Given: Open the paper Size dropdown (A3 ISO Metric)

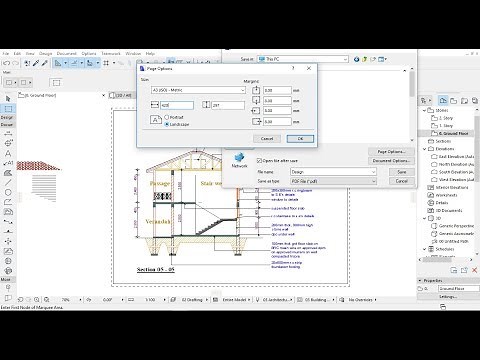Looking at the screenshot, I should (x=198, y=90).
